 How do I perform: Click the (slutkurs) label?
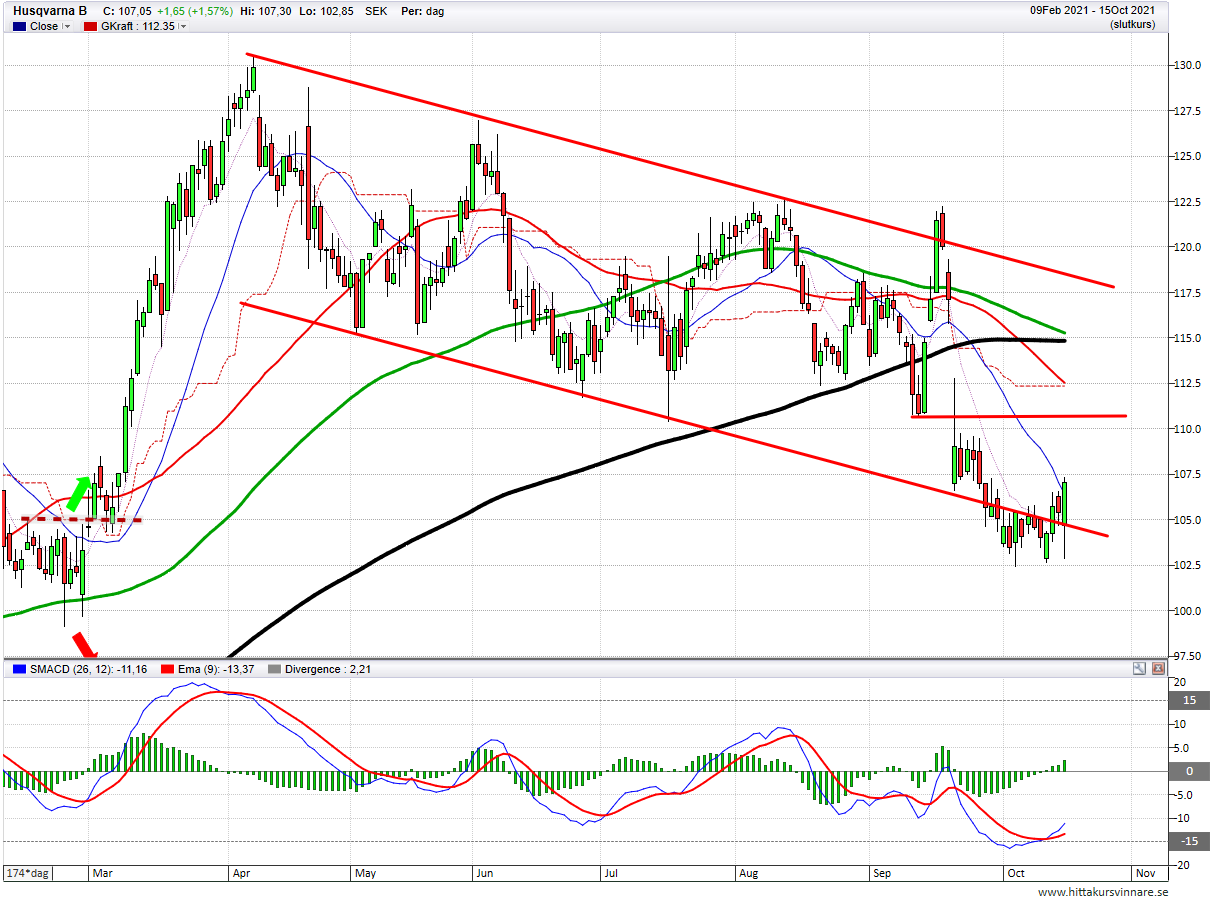1132,25
